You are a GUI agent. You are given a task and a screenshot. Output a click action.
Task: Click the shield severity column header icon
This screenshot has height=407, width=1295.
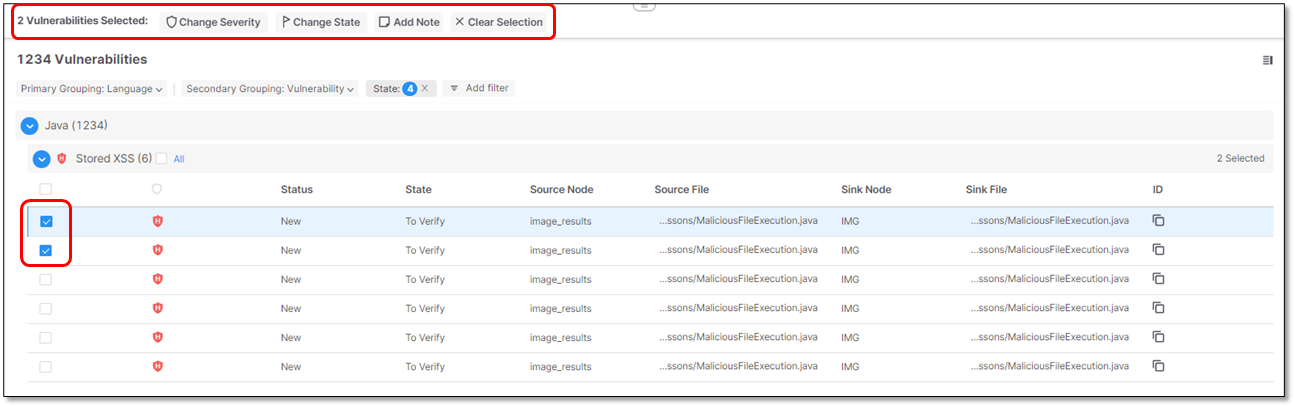pyautogui.click(x=157, y=189)
